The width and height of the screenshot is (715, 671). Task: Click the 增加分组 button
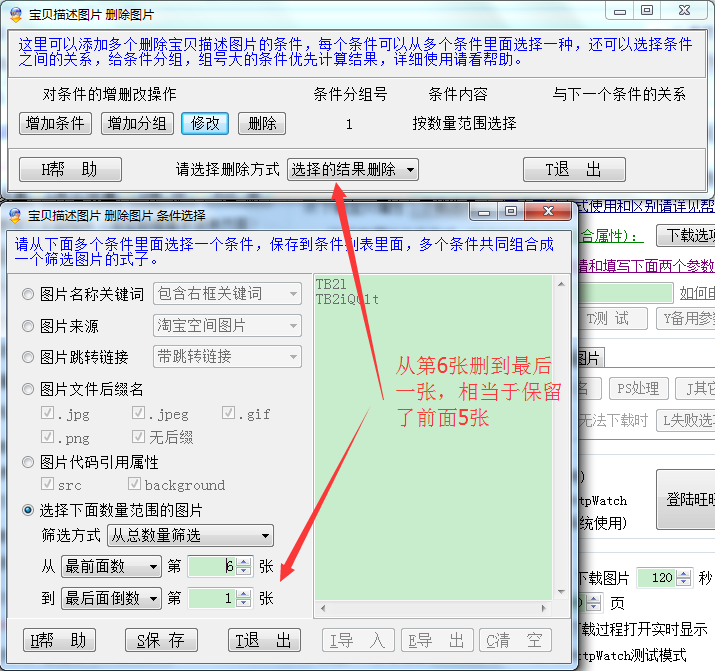pos(137,123)
